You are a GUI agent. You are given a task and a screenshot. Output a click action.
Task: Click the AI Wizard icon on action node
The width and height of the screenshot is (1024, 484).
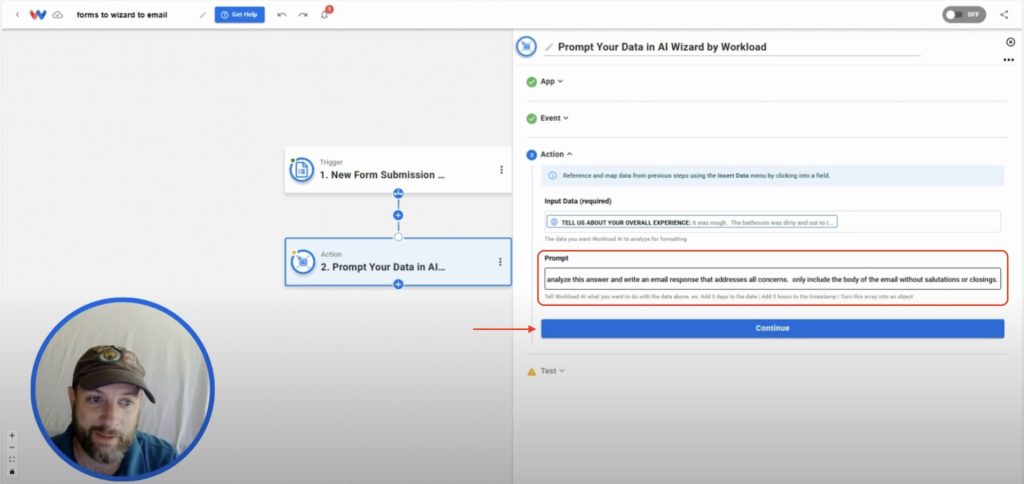(x=302, y=262)
